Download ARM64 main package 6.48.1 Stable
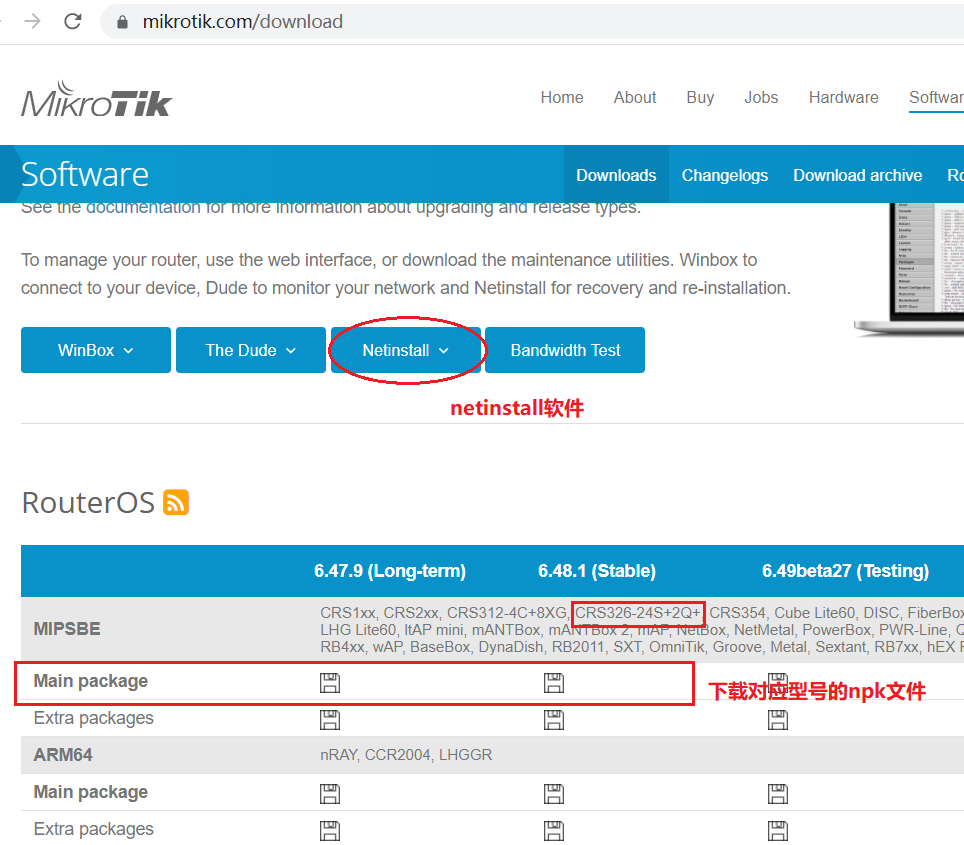 [x=554, y=793]
